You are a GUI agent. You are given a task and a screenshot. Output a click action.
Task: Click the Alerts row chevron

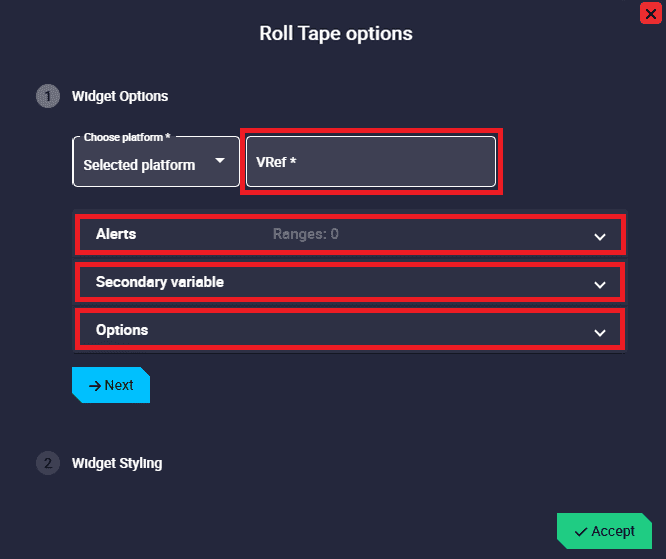pyautogui.click(x=600, y=237)
